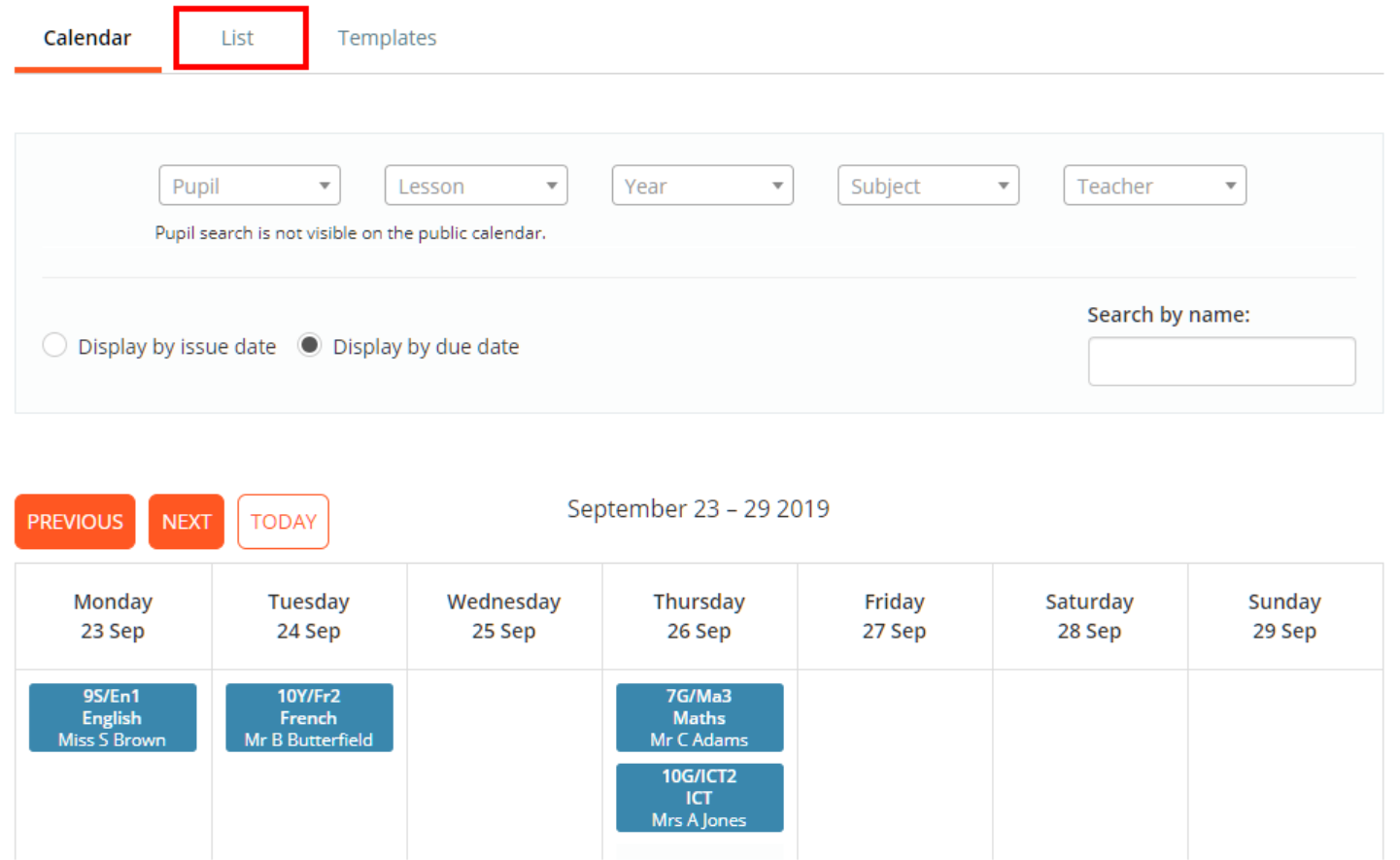
Task: Switch to the List tab
Action: [x=240, y=37]
